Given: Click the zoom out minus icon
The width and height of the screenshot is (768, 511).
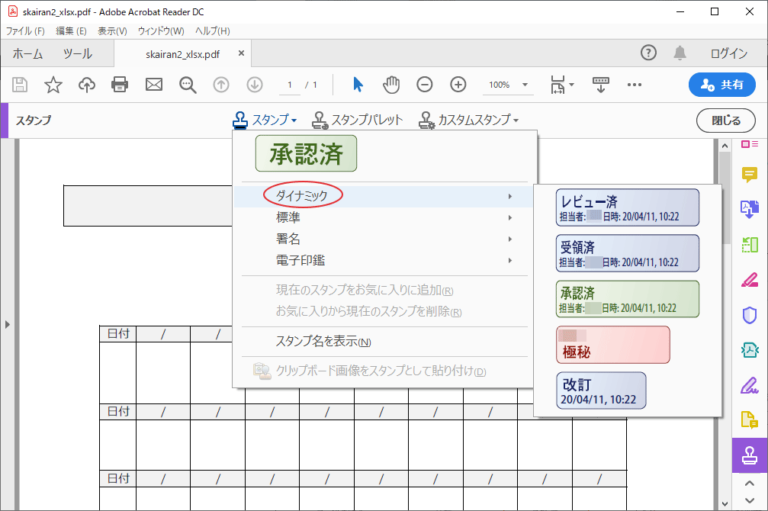Looking at the screenshot, I should click(425, 85).
